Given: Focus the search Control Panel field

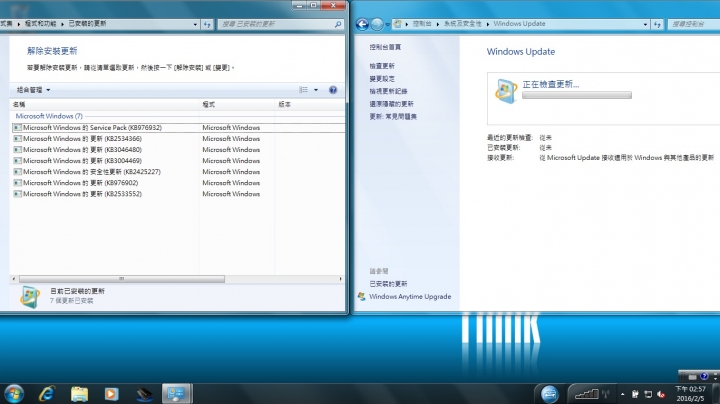Looking at the screenshot, I should 694,24.
